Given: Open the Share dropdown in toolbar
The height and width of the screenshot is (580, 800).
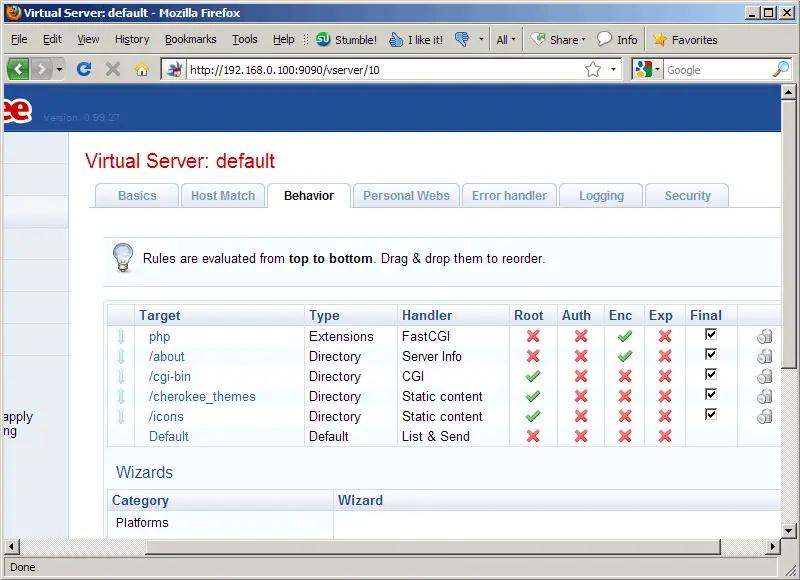Looking at the screenshot, I should (x=559, y=40).
